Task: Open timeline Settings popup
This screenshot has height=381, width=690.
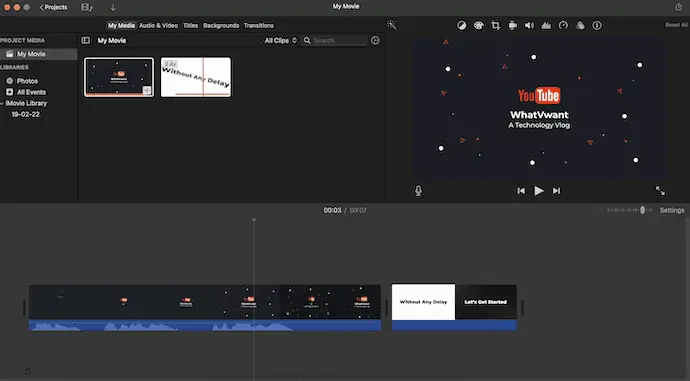Action: 672,210
